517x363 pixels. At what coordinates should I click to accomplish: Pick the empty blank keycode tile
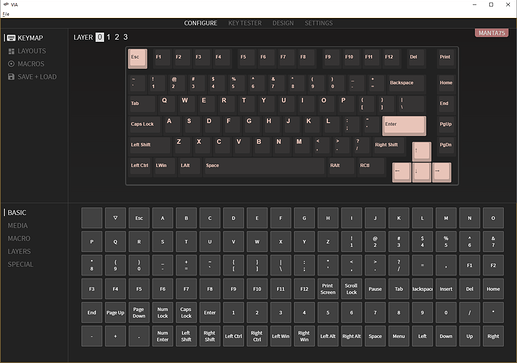[92, 218]
